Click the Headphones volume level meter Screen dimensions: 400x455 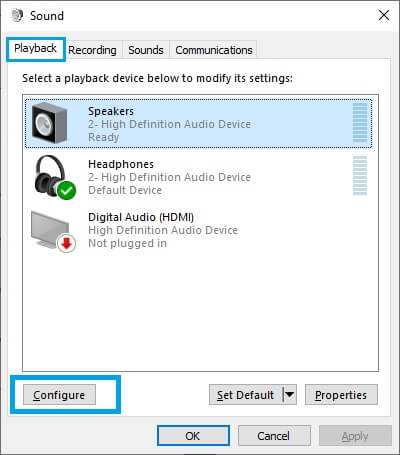pyautogui.click(x=360, y=176)
